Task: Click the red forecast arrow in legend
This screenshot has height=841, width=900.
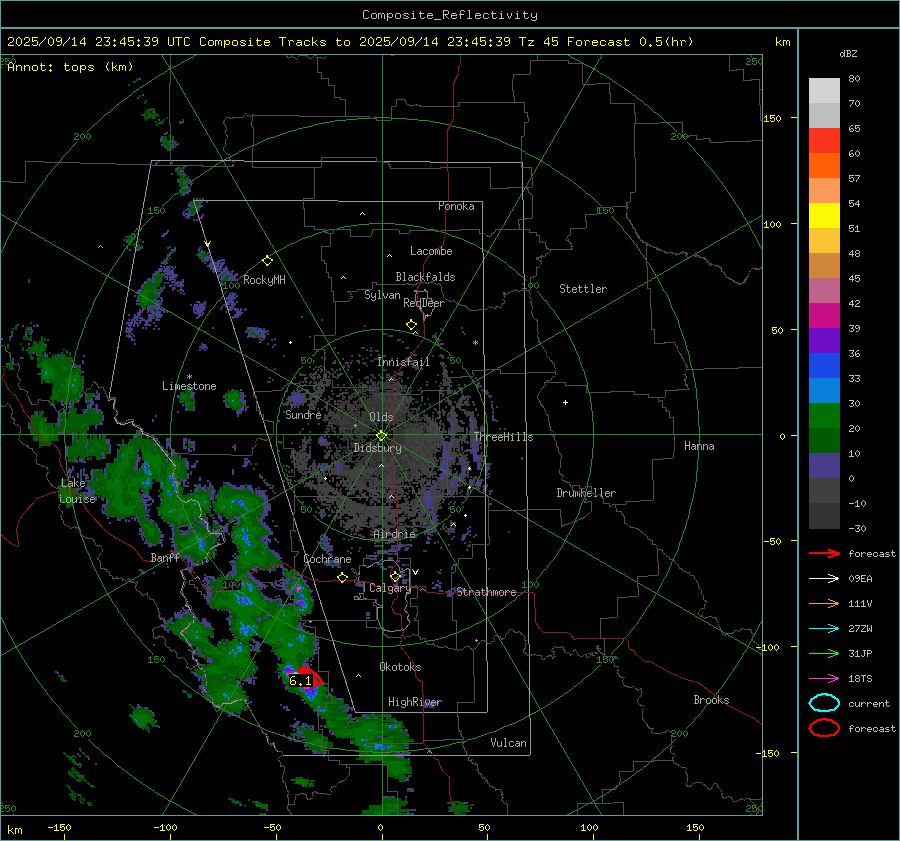Action: pyautogui.click(x=824, y=553)
